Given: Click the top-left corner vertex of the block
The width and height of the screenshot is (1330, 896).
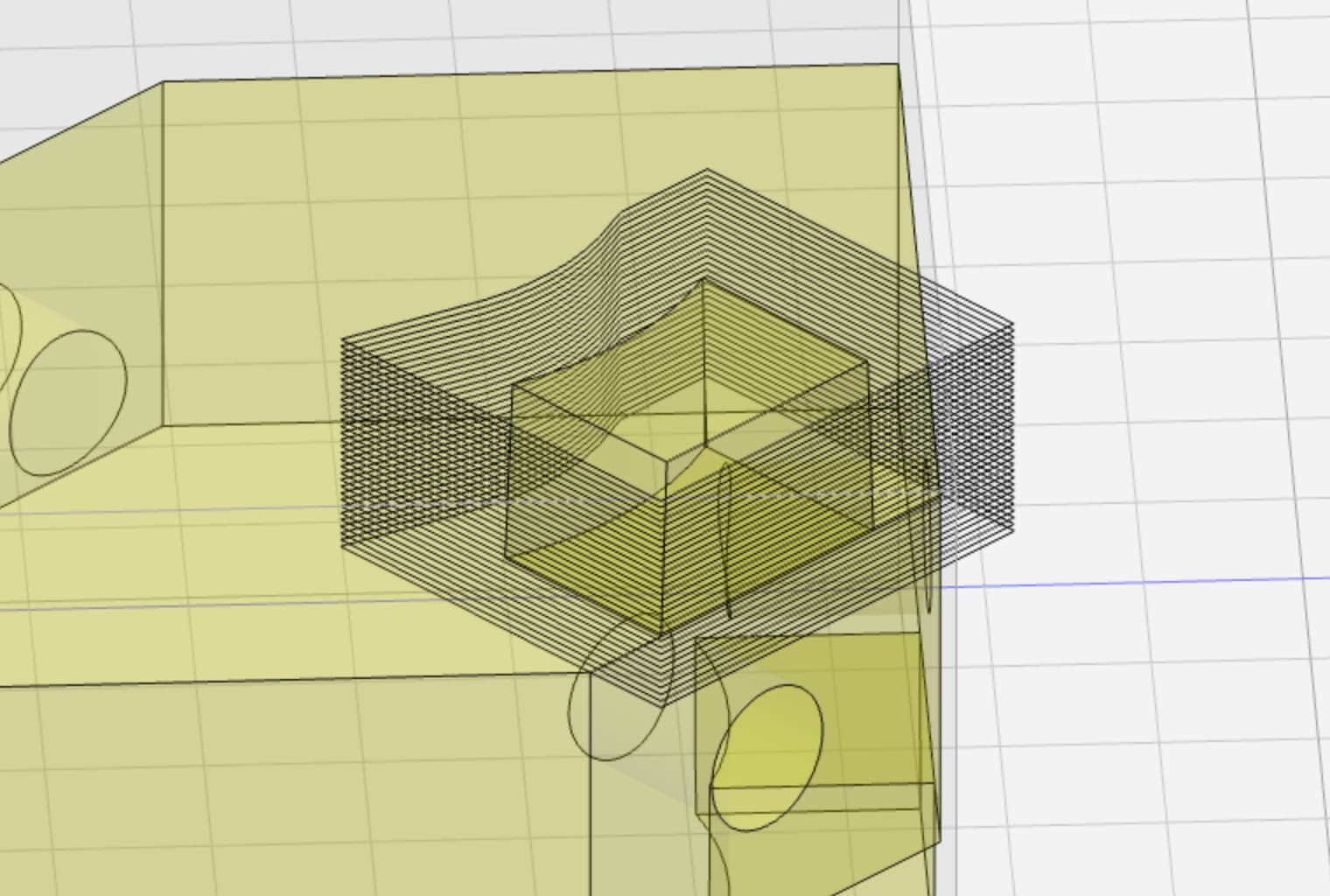Looking at the screenshot, I should [x=164, y=82].
